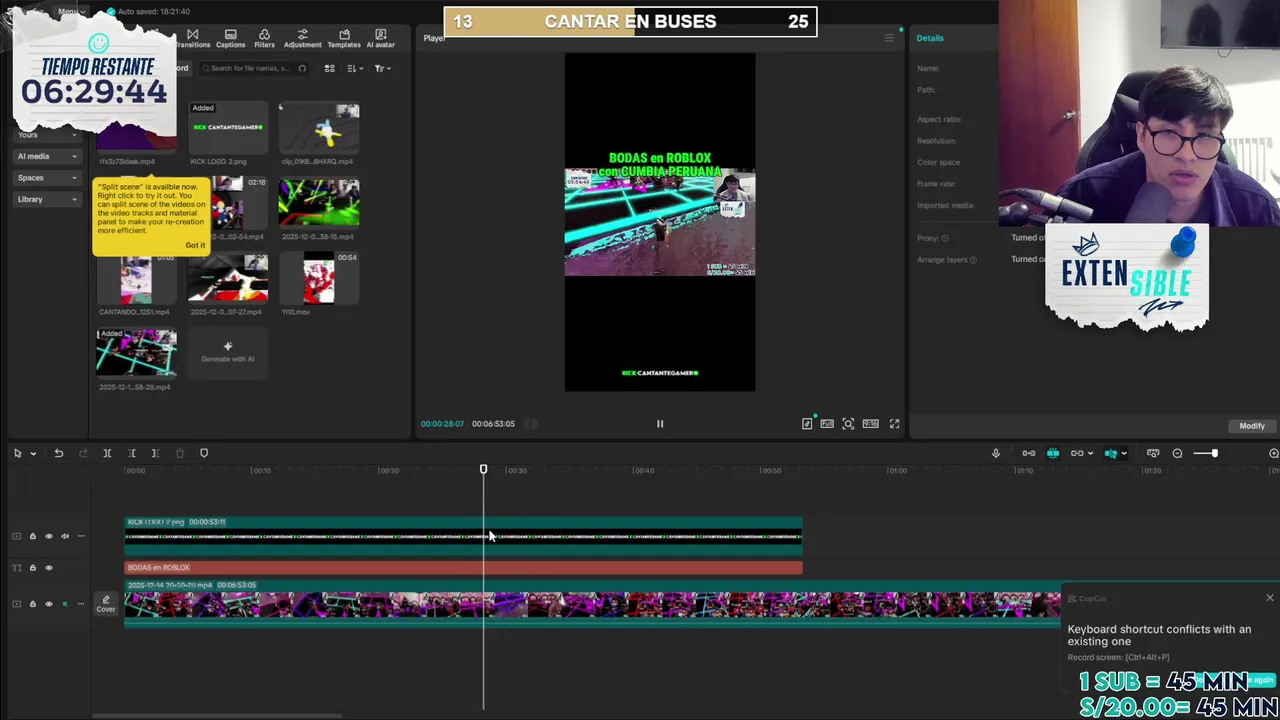
Task: Open the player zoom-to-fit icon
Action: pyautogui.click(x=848, y=424)
